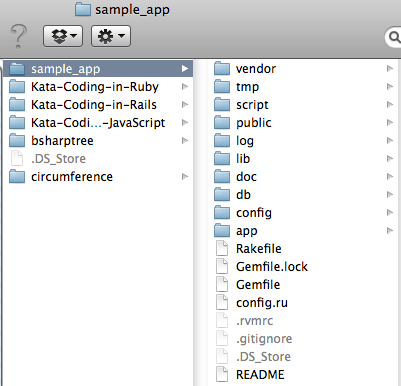Click the left column .DS_Store file icon
Screen dimensions: 401x386
tap(17, 158)
